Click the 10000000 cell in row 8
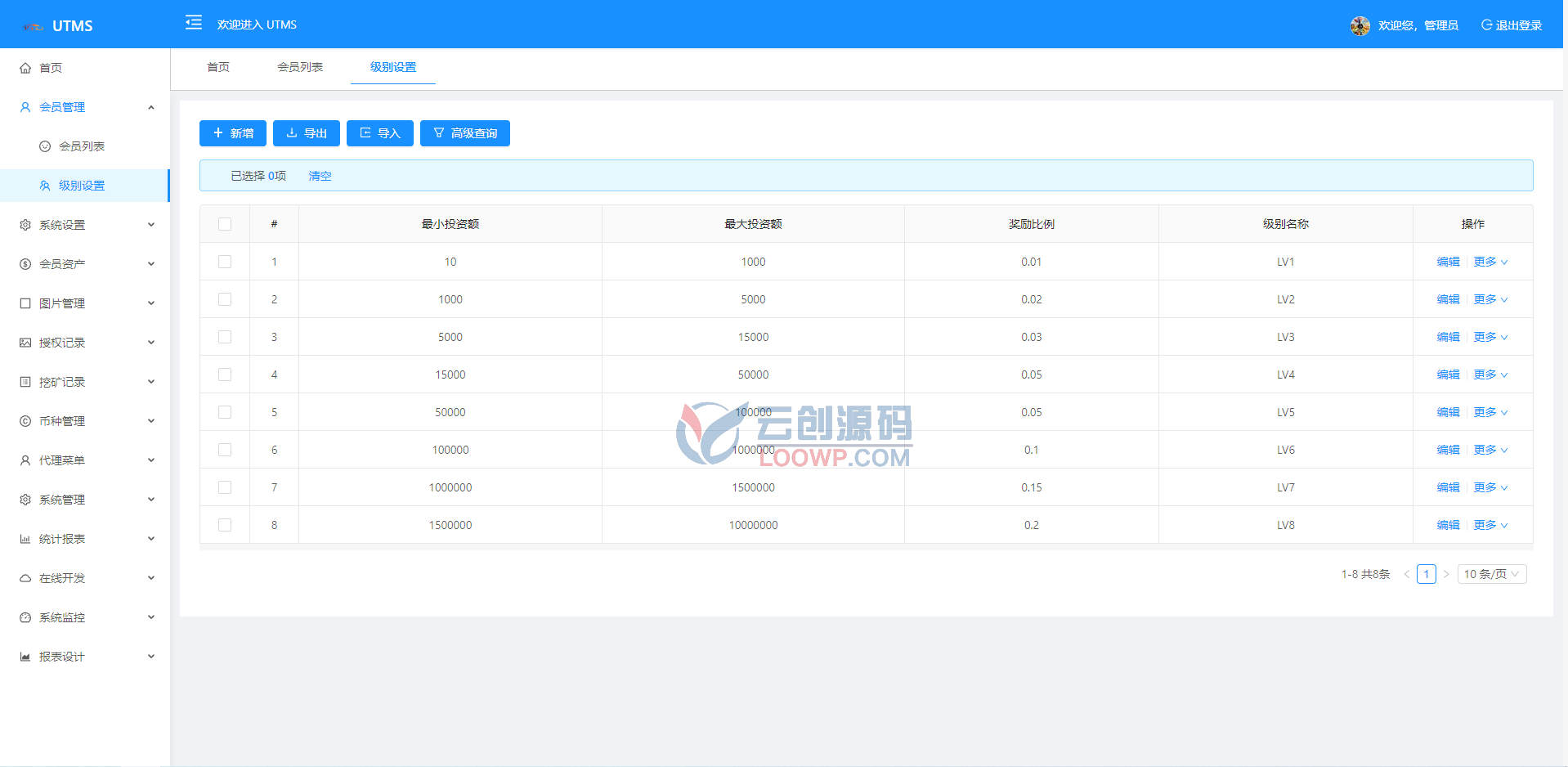Image resolution: width=1568 pixels, height=767 pixels. coord(753,525)
